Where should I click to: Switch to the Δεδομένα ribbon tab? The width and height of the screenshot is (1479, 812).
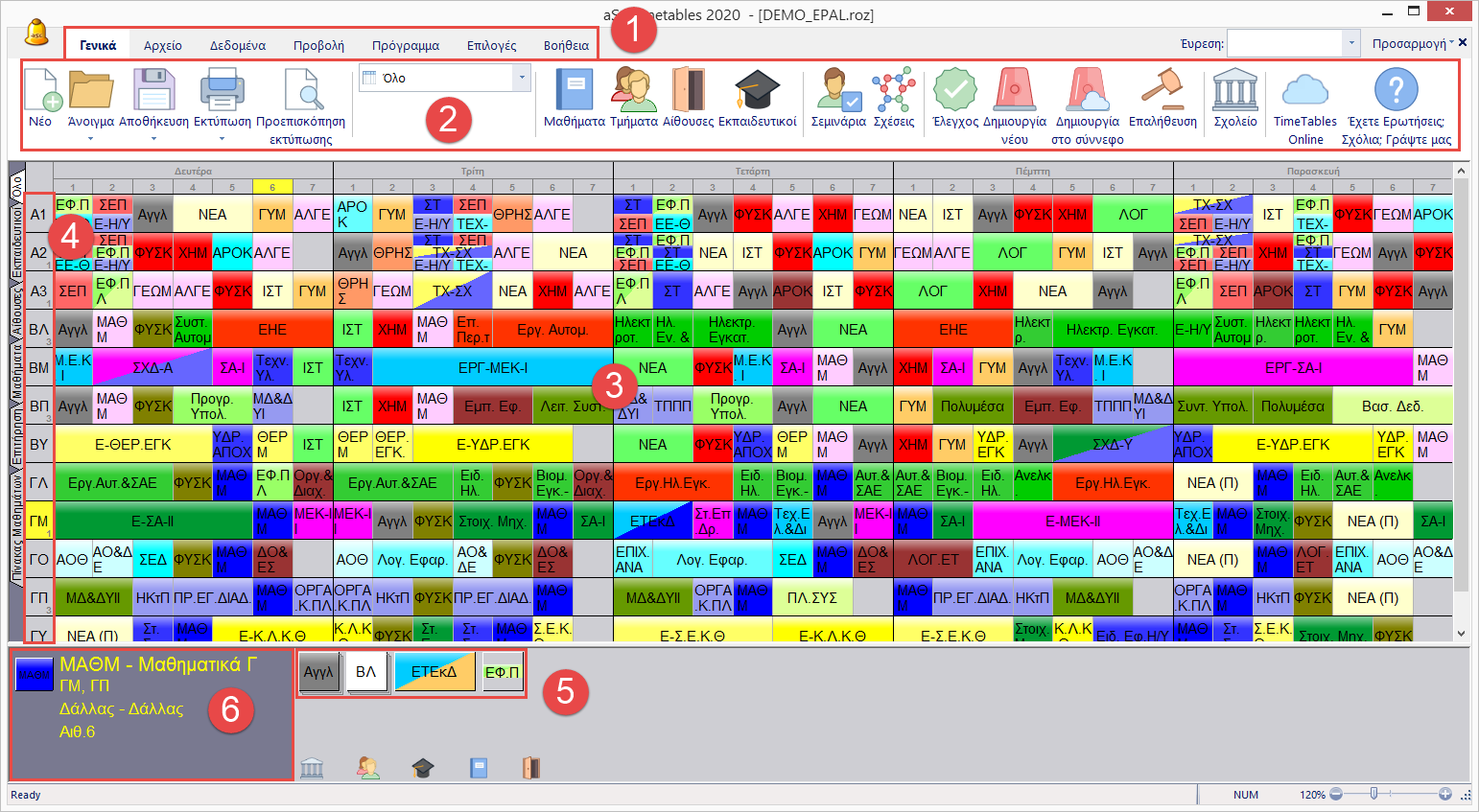(237, 45)
